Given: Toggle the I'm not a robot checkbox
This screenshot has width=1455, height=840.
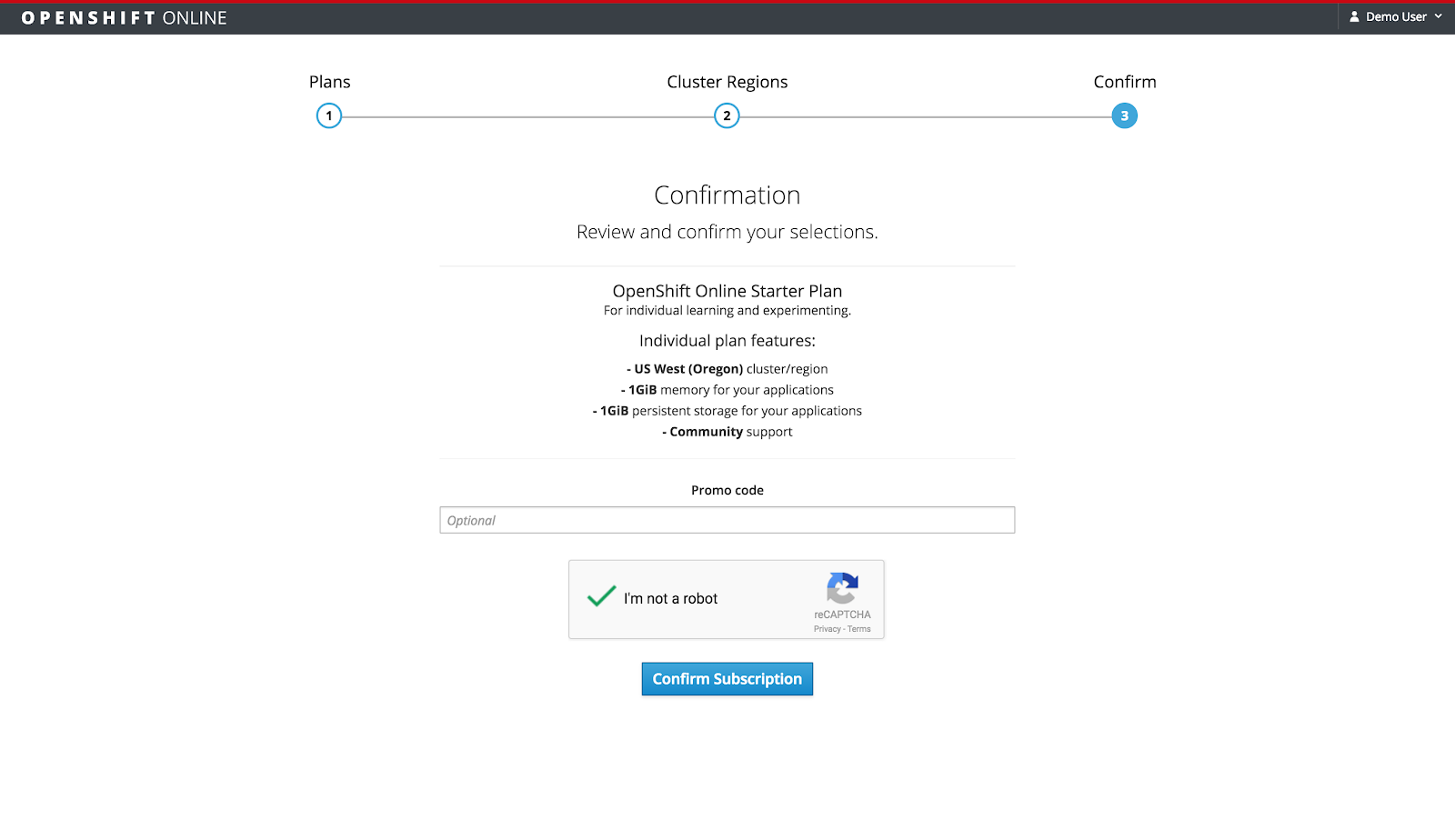Looking at the screenshot, I should point(601,597).
